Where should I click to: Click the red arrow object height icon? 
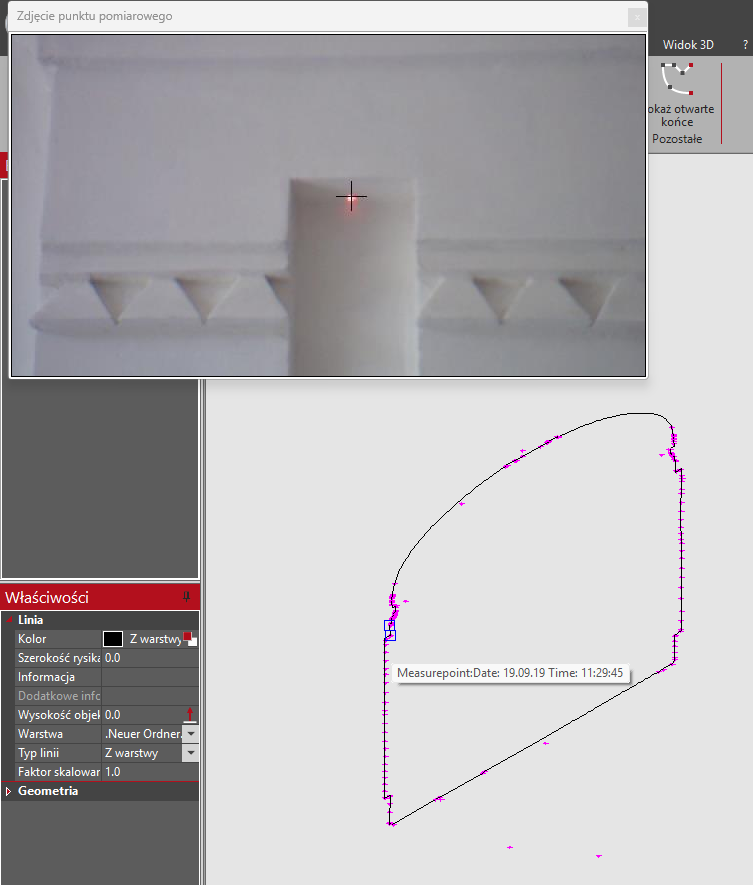(x=189, y=714)
